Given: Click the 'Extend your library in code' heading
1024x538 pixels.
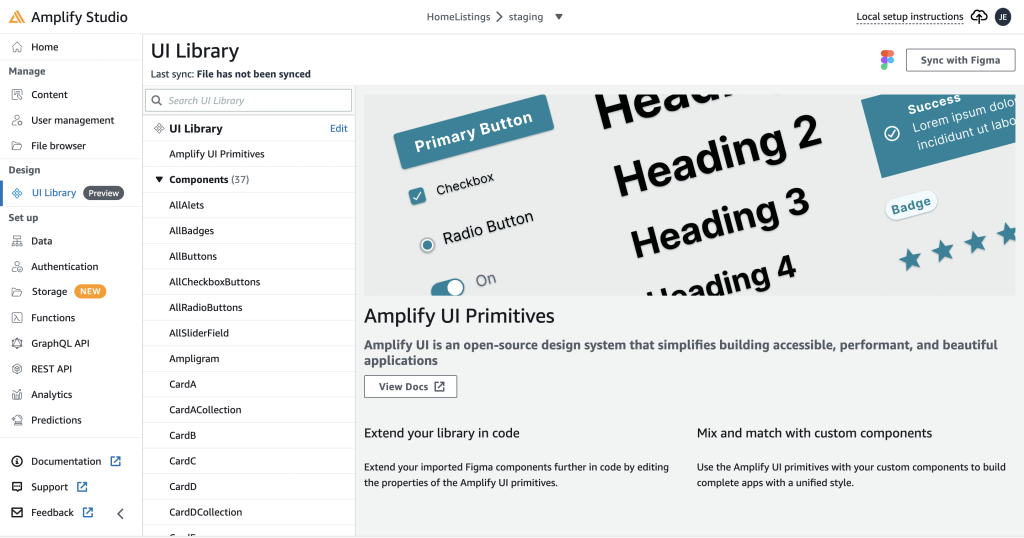Looking at the screenshot, I should (441, 434).
